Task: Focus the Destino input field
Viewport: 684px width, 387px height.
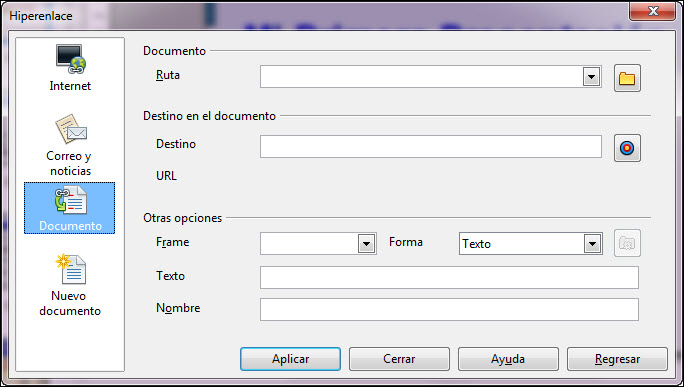Action: [x=431, y=147]
